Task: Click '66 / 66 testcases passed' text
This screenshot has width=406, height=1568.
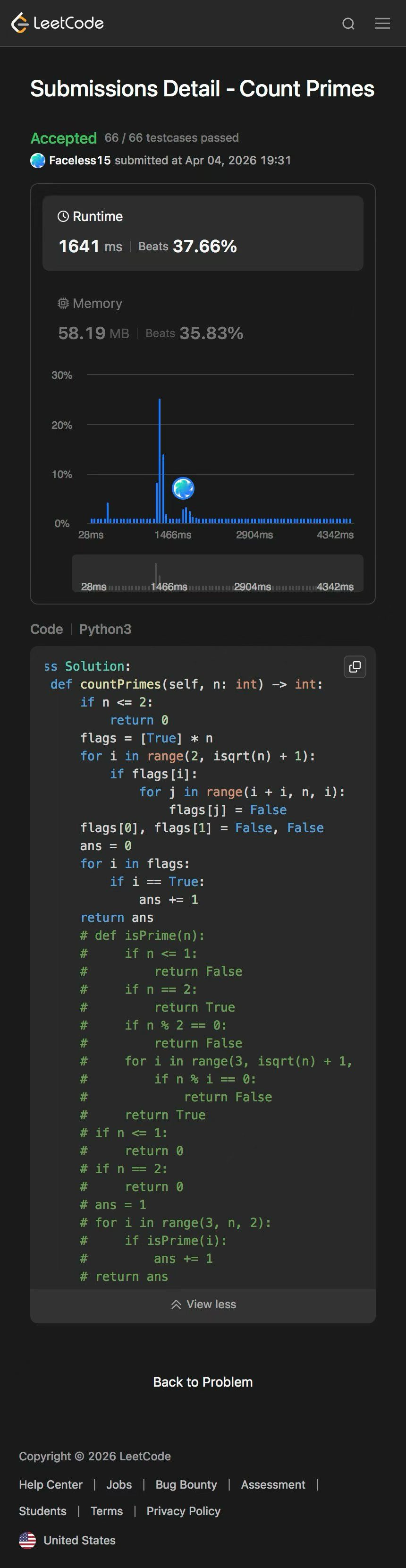Action: pyautogui.click(x=172, y=137)
